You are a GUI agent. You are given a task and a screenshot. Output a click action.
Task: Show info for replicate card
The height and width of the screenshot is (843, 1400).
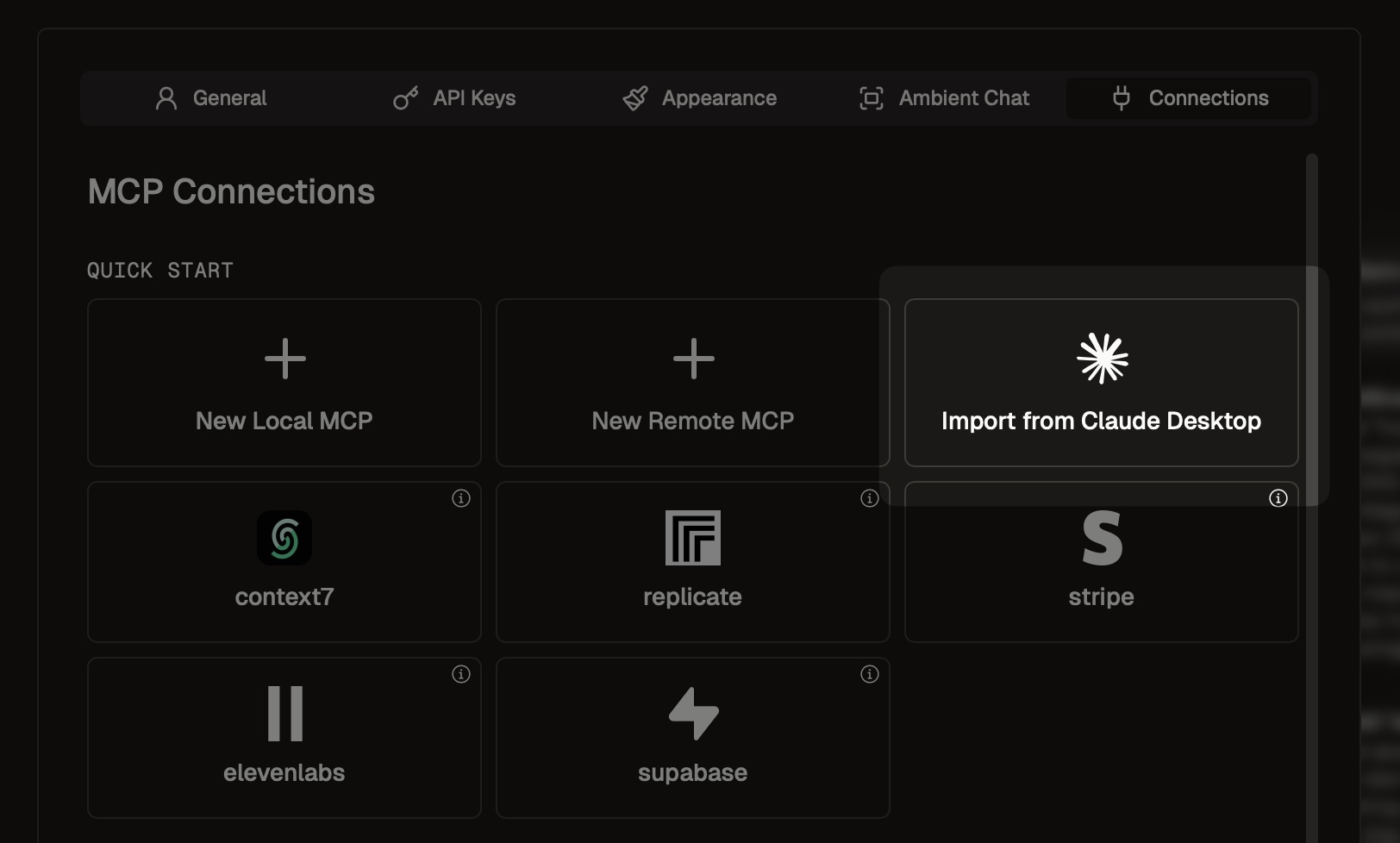coord(870,498)
